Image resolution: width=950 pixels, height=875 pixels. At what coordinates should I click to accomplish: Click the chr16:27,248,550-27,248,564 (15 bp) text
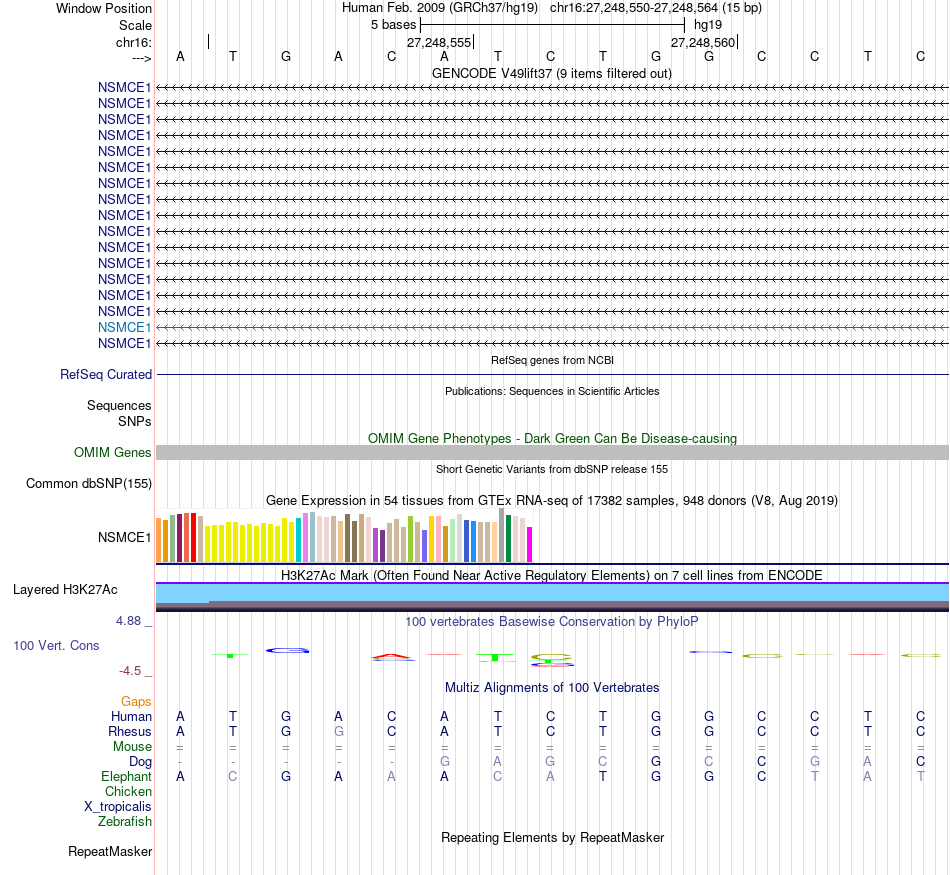point(656,8)
